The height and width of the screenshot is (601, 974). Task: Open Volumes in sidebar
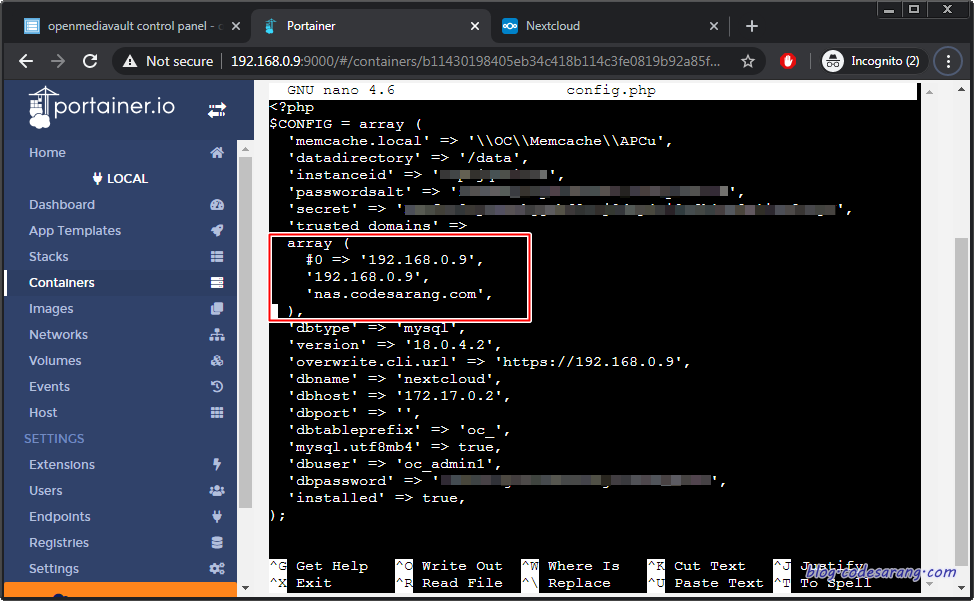[55, 361]
